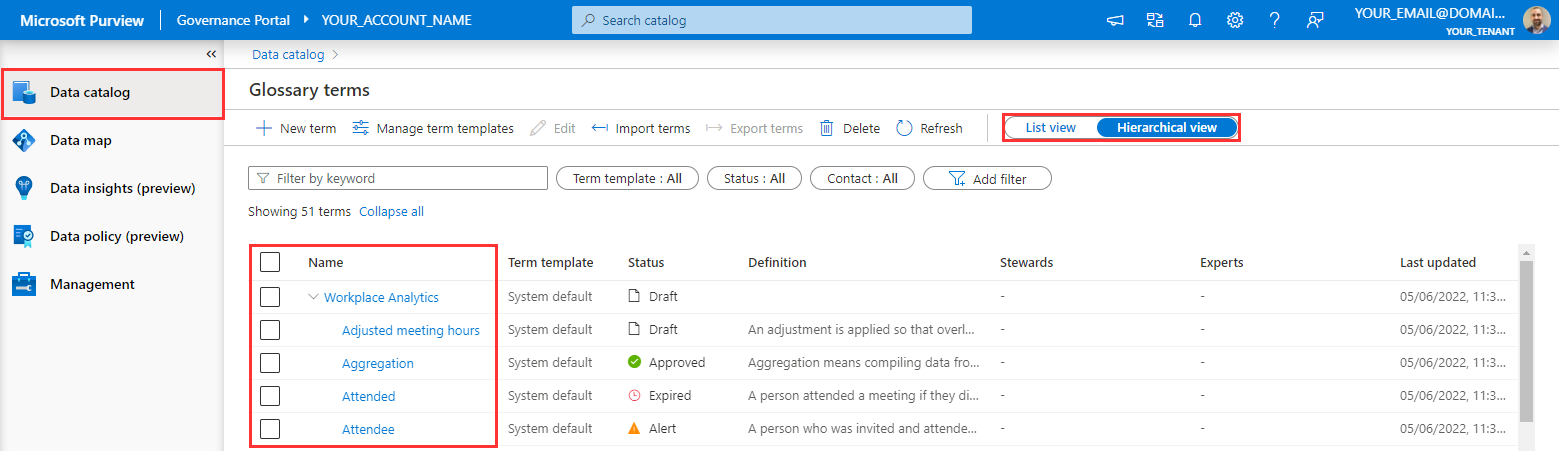1559x451 pixels.
Task: Open the Data catalog breadcrumb link
Action: (288, 55)
